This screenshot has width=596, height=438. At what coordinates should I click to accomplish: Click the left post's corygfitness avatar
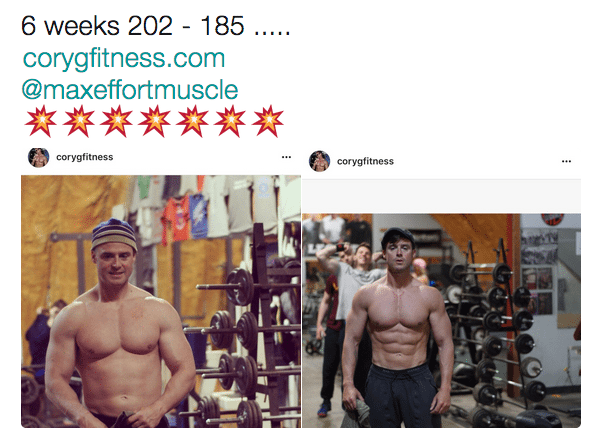[x=38, y=157]
